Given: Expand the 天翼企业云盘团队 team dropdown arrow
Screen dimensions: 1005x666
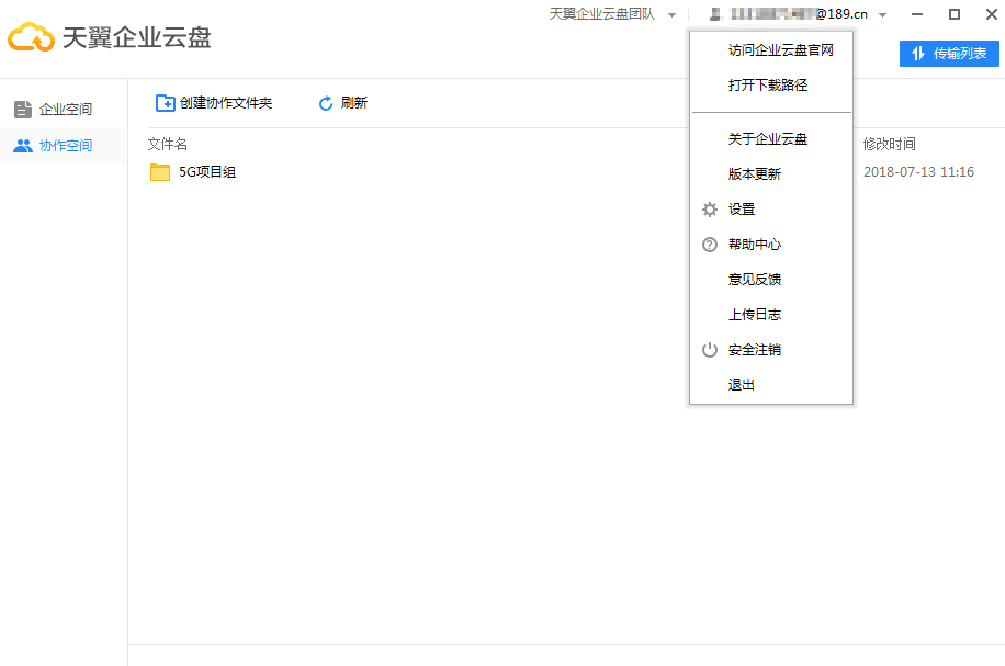Looking at the screenshot, I should (672, 15).
